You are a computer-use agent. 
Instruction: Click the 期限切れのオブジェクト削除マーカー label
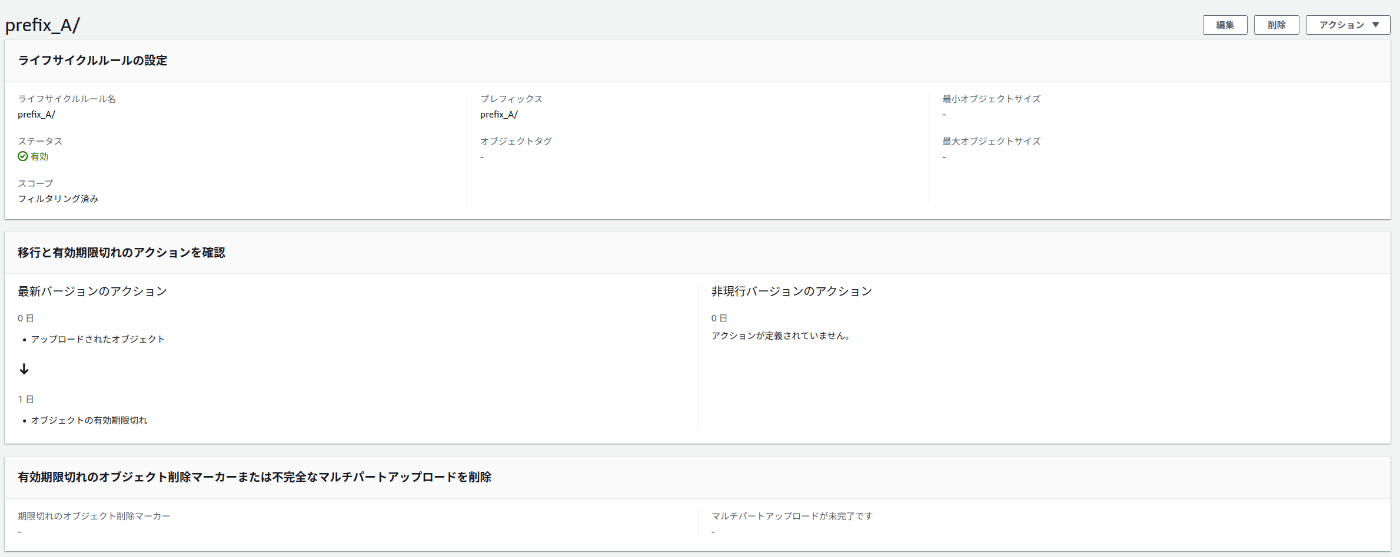coord(94,516)
